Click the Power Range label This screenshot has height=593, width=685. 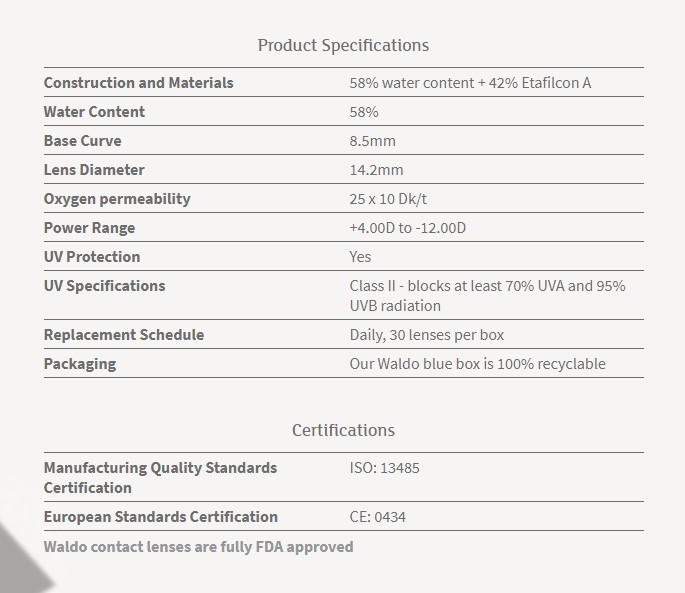point(89,228)
